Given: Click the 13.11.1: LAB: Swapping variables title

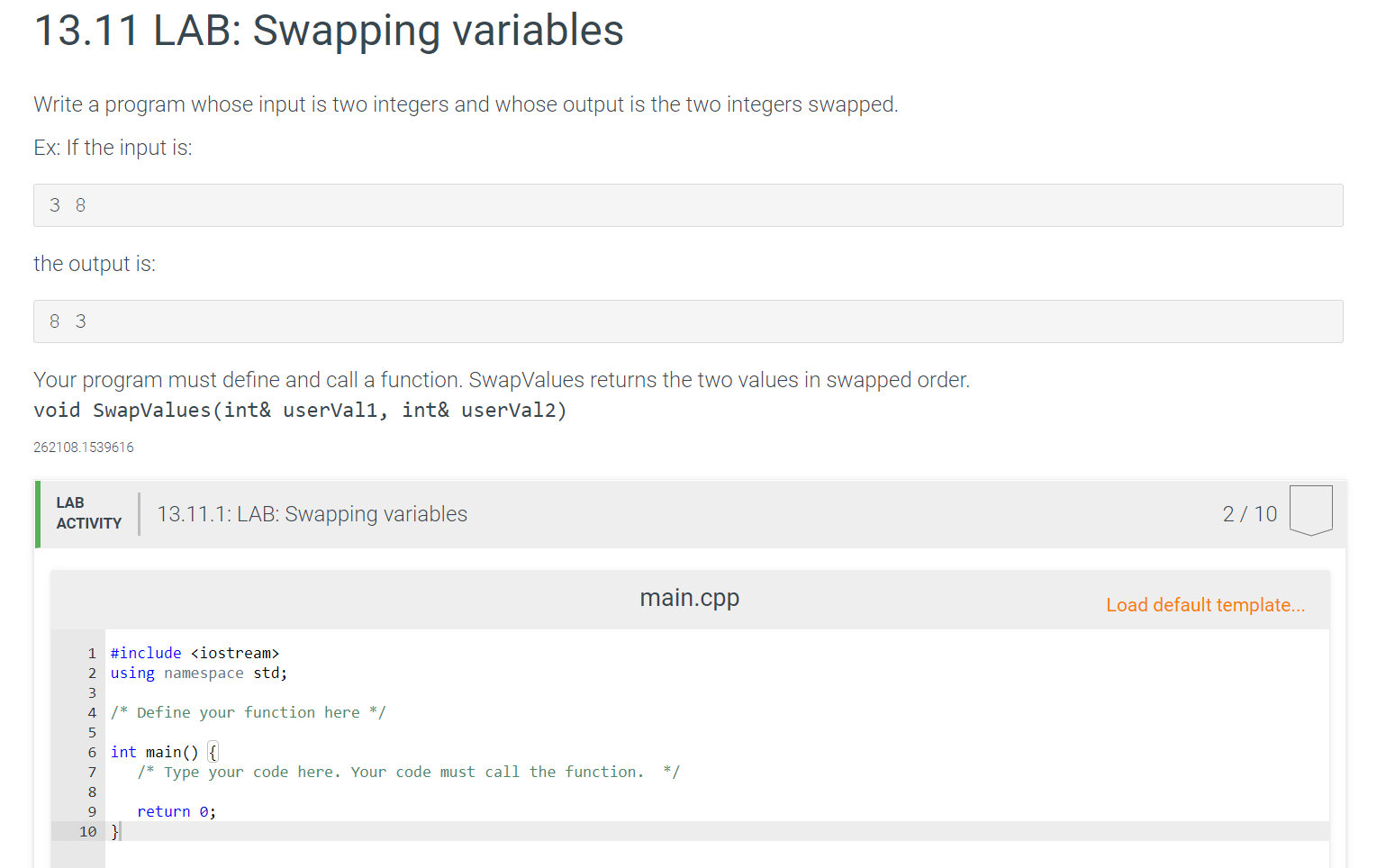Looking at the screenshot, I should (x=313, y=514).
